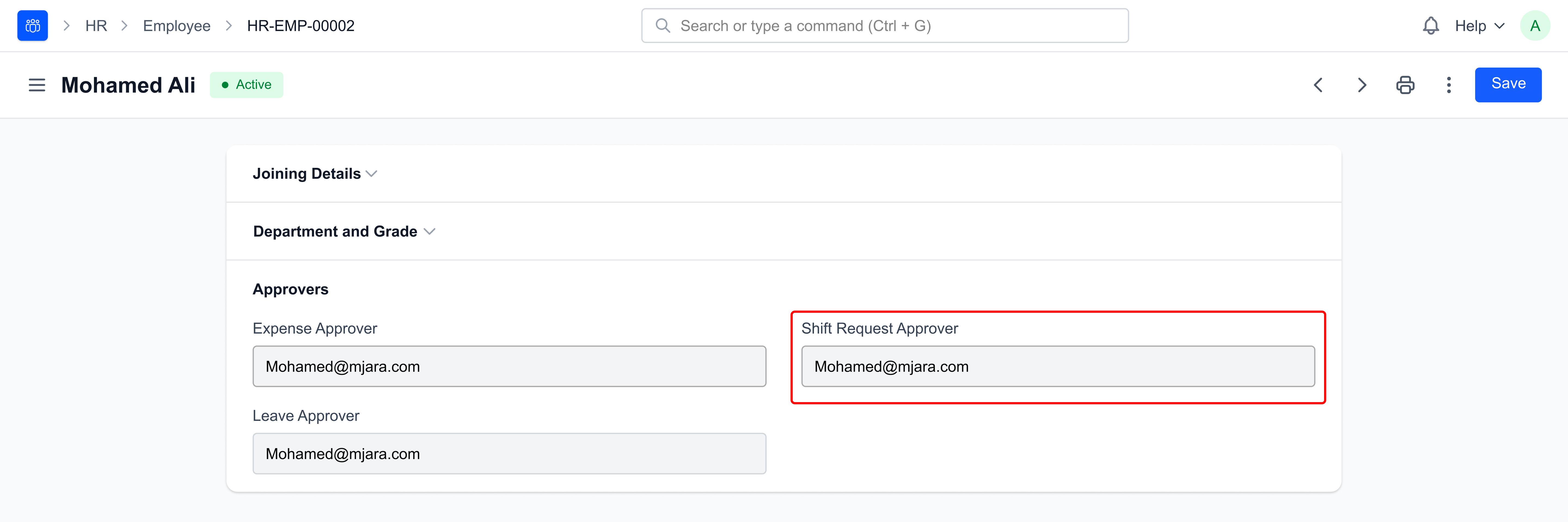Click the Save button
The width and height of the screenshot is (1568, 522).
point(1508,85)
